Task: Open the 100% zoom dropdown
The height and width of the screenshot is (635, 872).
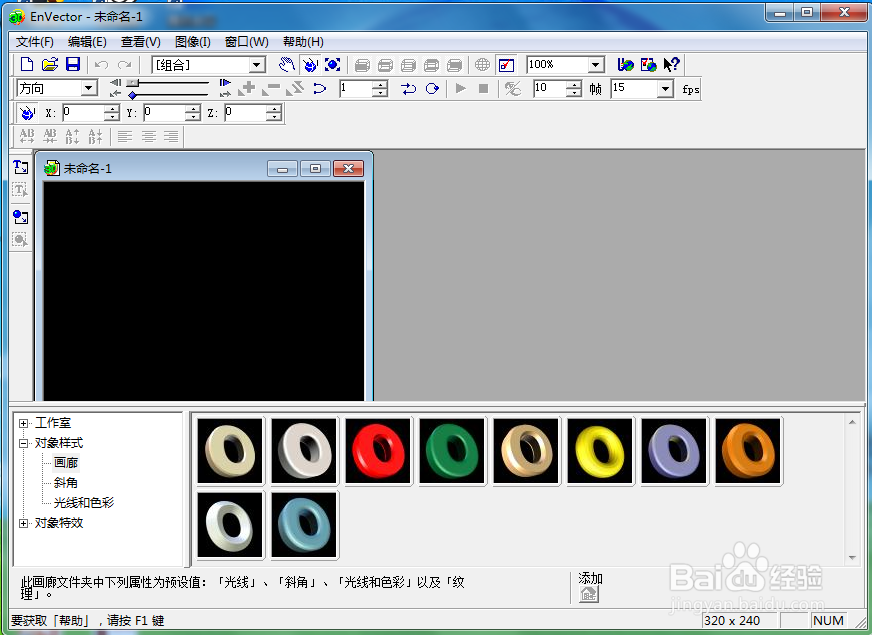Action: 596,65
